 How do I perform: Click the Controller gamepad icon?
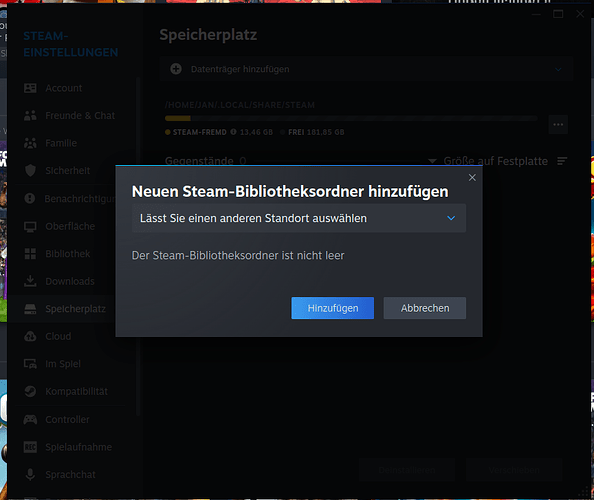pos(30,420)
